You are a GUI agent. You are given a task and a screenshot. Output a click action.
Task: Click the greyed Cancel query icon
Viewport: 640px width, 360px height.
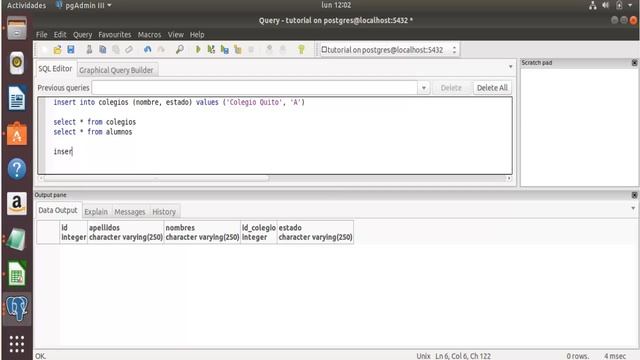tap(251, 50)
